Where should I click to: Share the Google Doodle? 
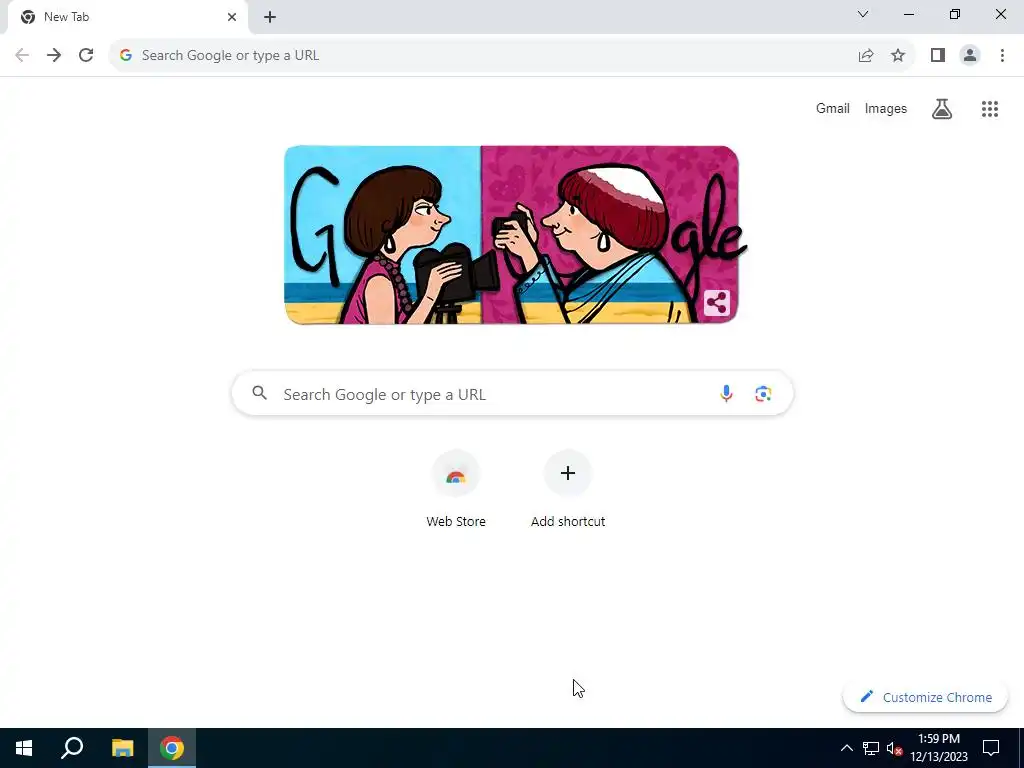tap(716, 303)
